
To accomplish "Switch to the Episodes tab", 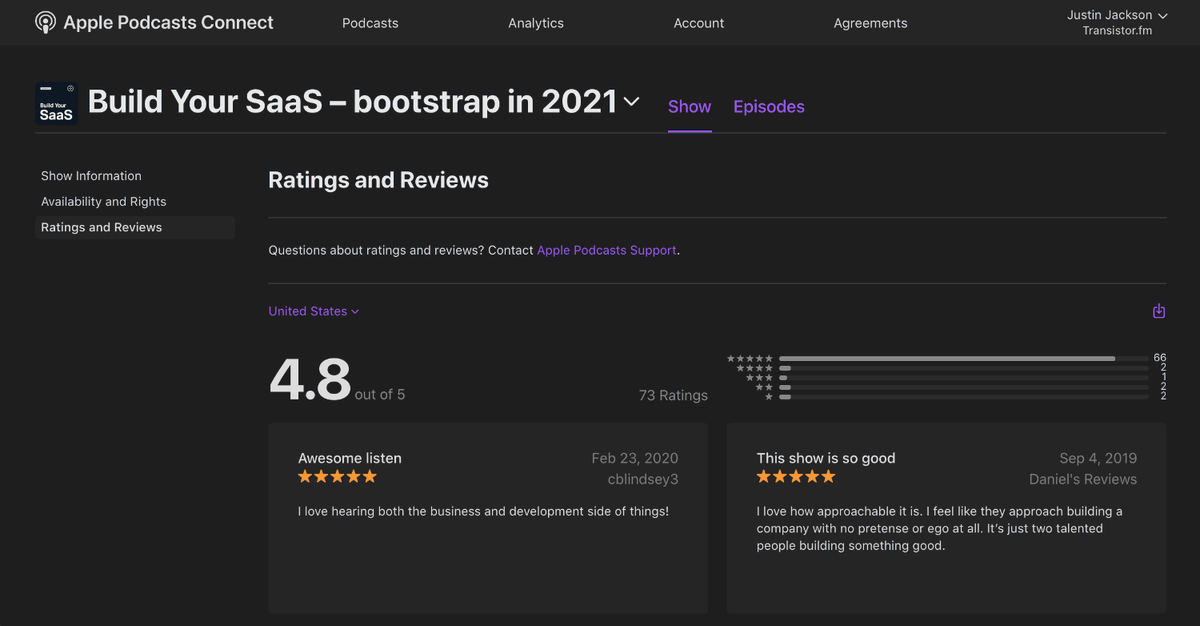I will [x=769, y=107].
